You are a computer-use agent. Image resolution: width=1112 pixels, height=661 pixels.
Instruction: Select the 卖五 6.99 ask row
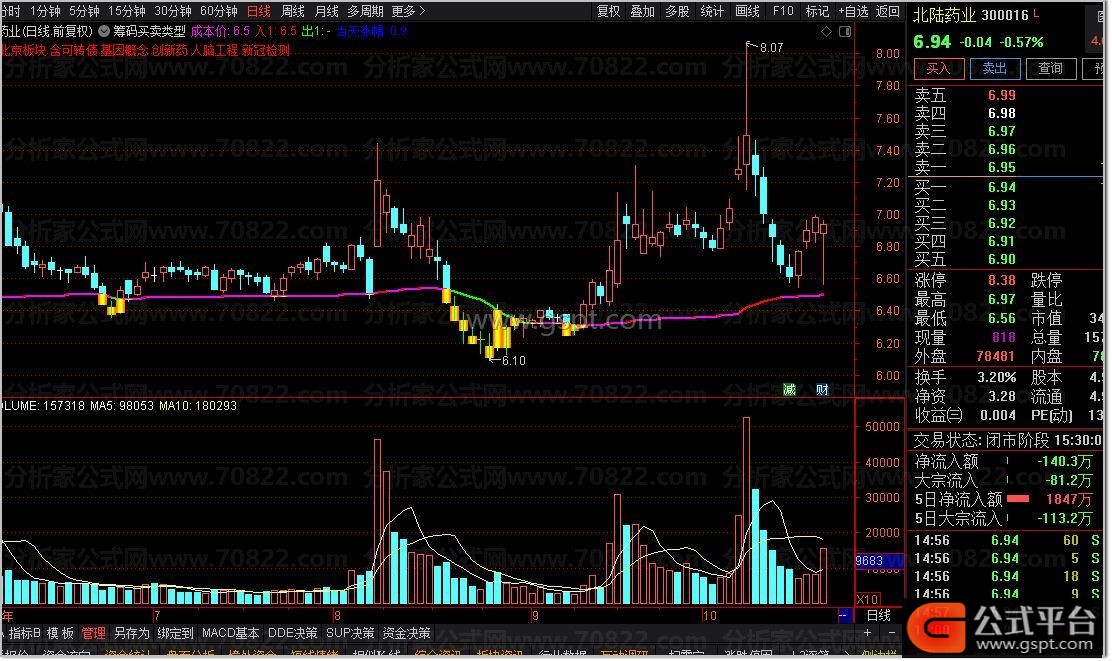[x=1004, y=95]
